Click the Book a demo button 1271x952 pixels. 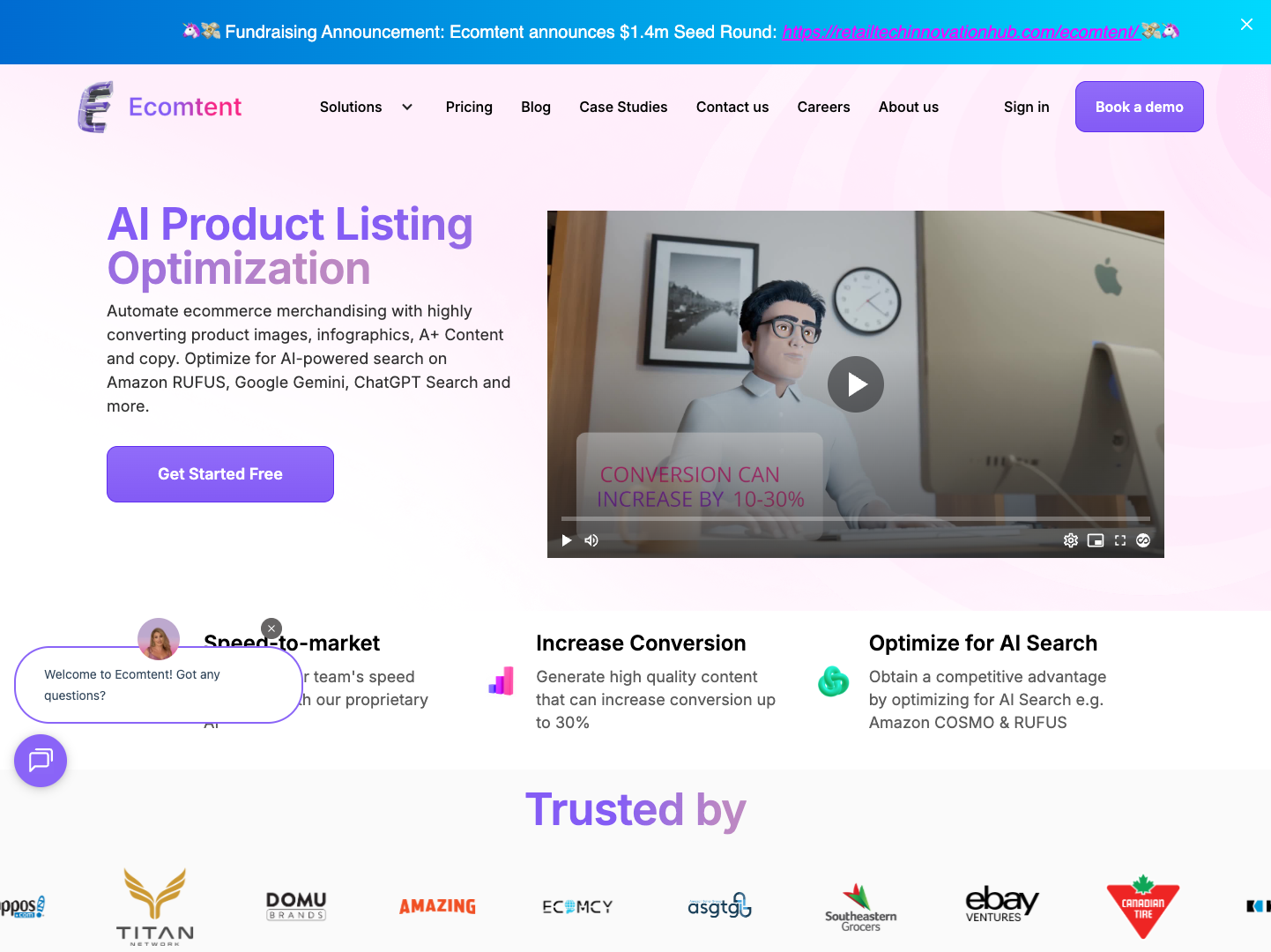1139,107
